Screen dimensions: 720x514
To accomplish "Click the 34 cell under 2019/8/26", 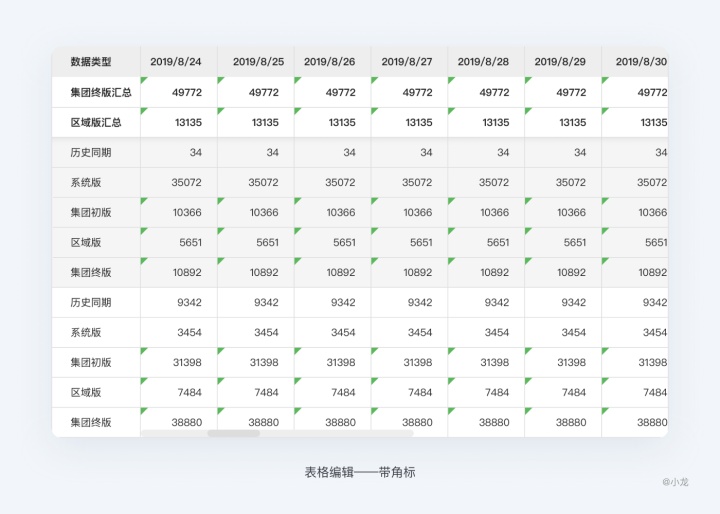I will click(332, 153).
